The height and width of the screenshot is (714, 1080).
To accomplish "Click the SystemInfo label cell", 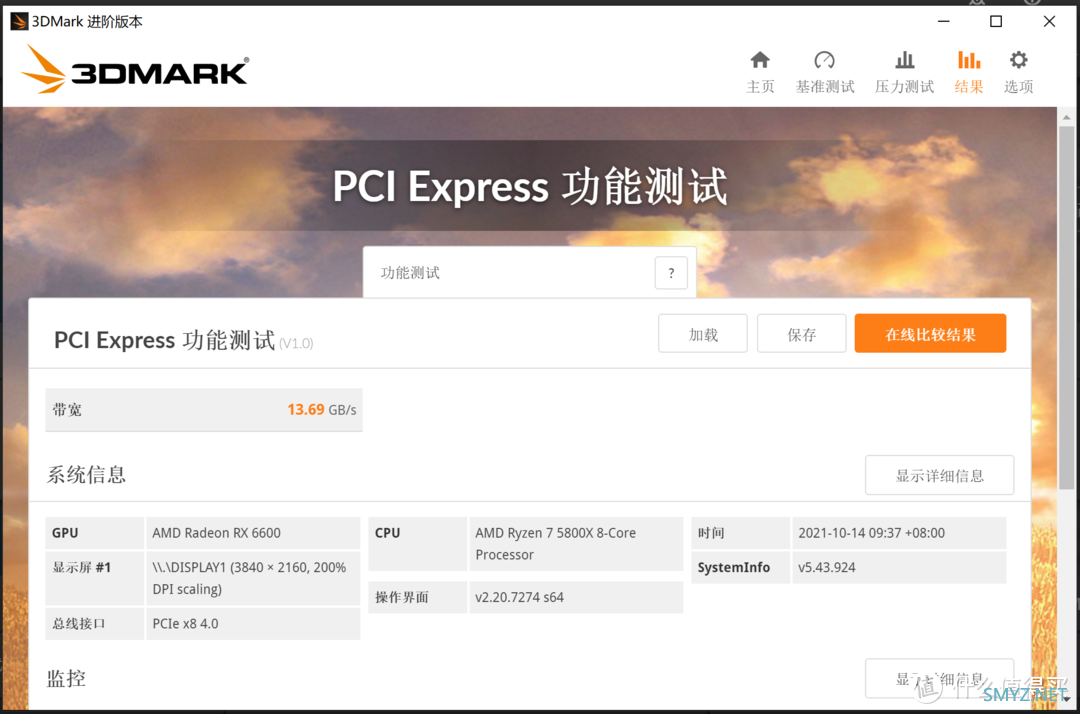I will pyautogui.click(x=740, y=567).
